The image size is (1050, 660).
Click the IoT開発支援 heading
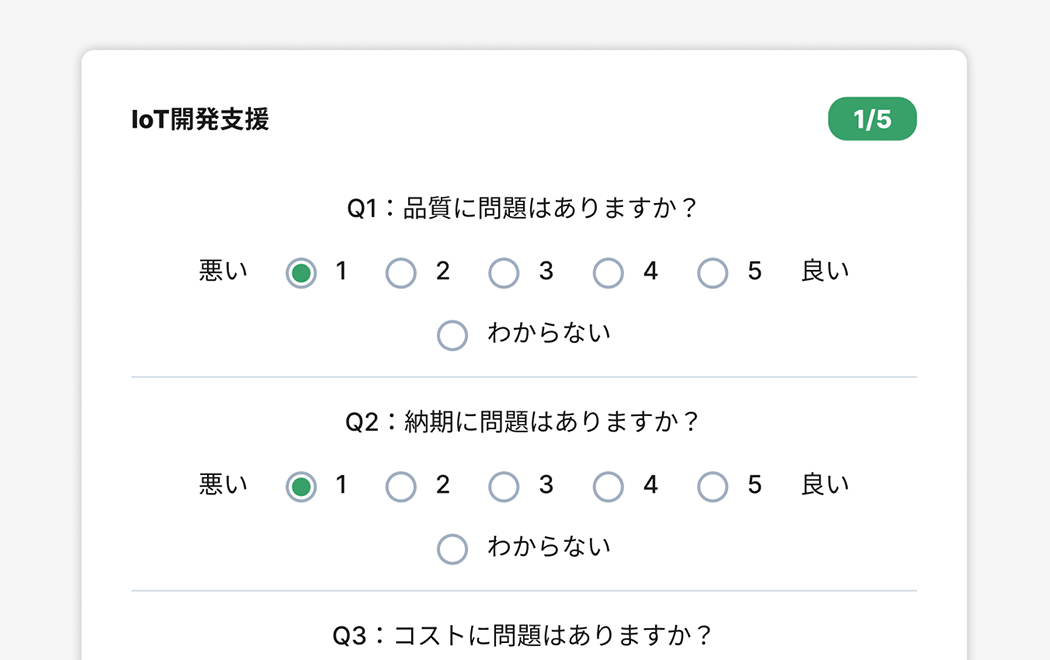point(200,120)
